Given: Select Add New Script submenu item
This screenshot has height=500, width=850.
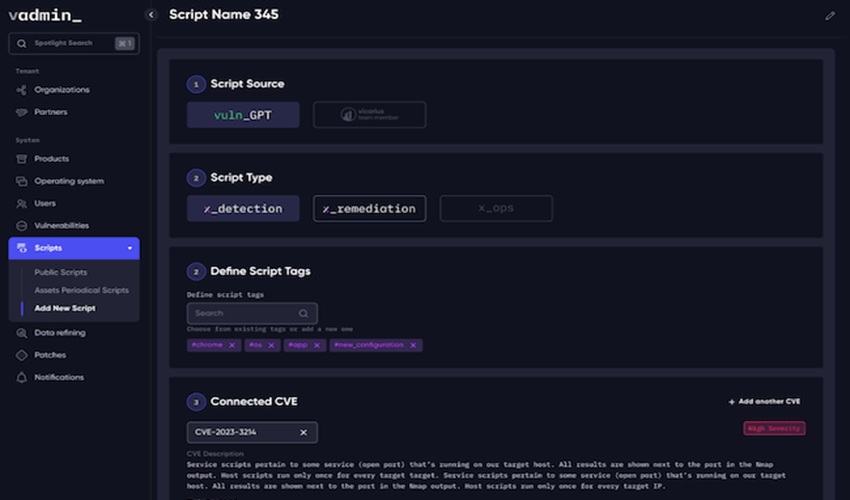Looking at the screenshot, I should (x=65, y=308).
